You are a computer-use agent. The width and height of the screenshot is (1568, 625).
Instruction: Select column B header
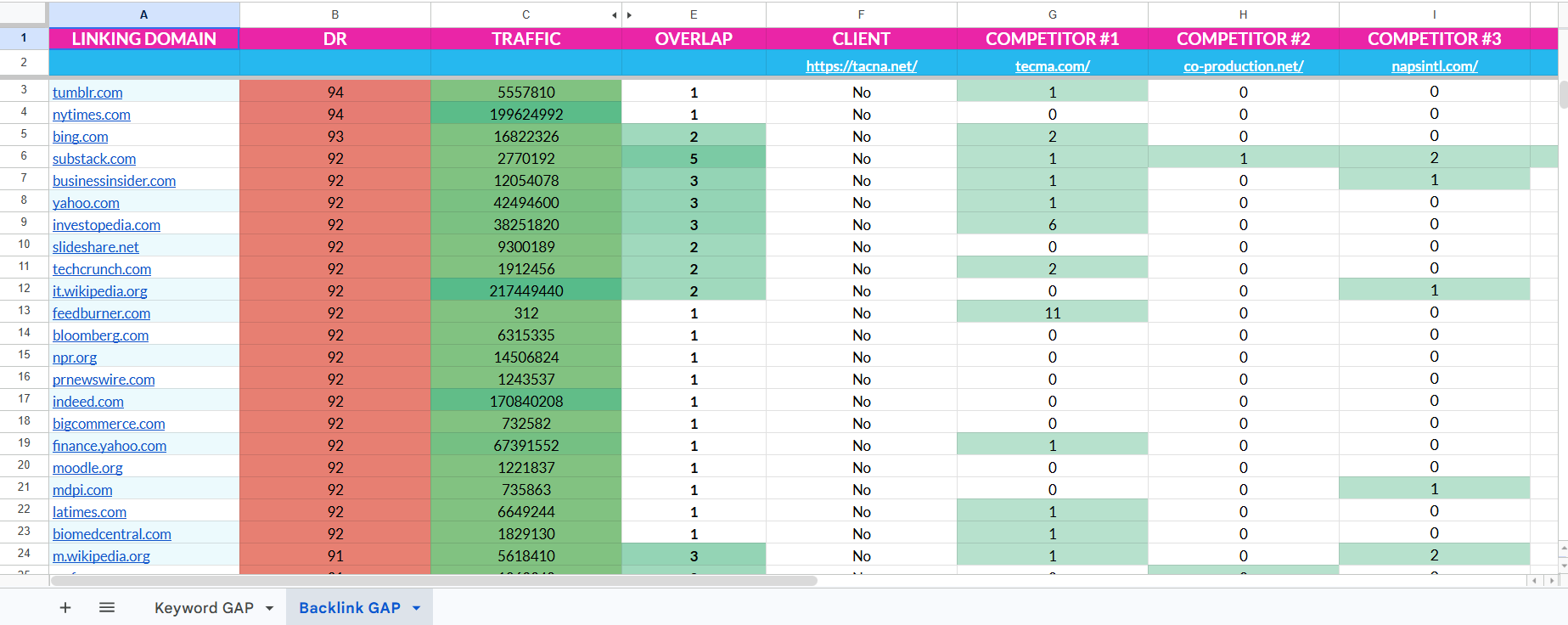(335, 14)
